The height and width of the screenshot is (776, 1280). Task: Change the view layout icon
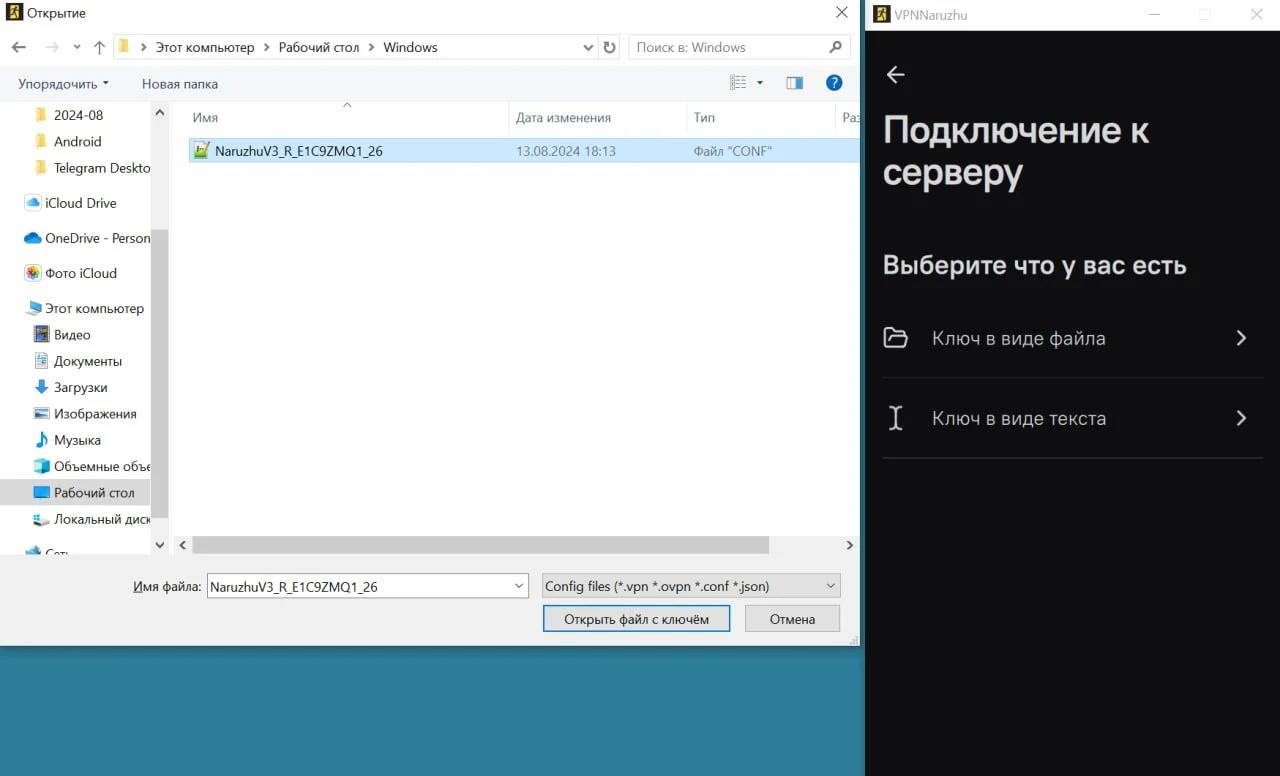click(738, 83)
